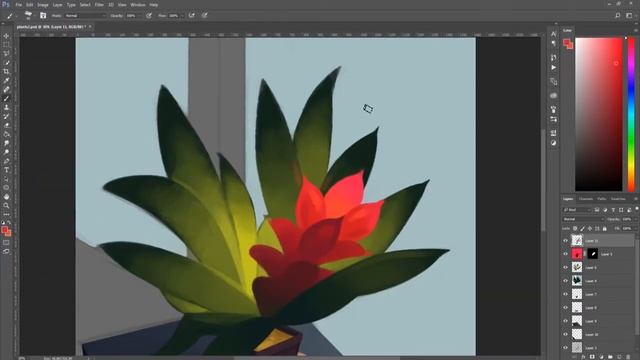Create new group folder icon

(610, 357)
